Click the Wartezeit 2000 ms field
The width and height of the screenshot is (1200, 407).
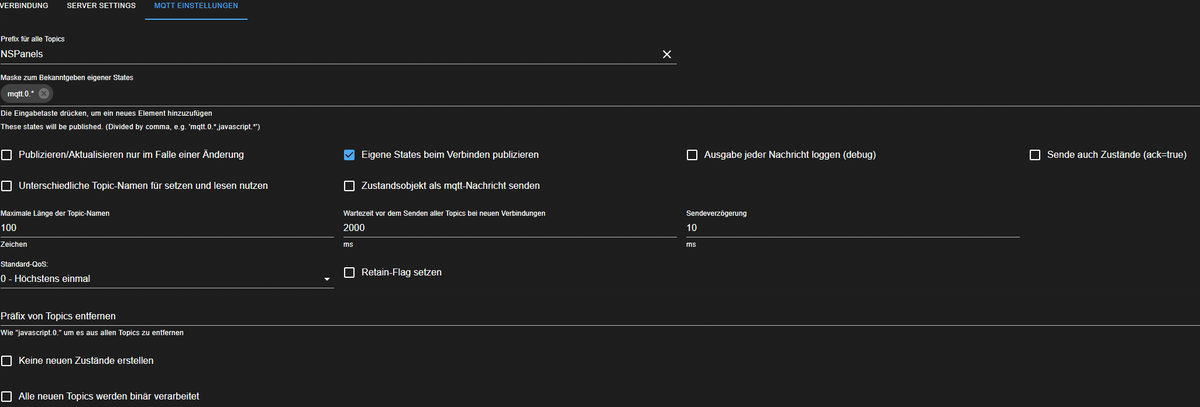pyautogui.click(x=509, y=228)
